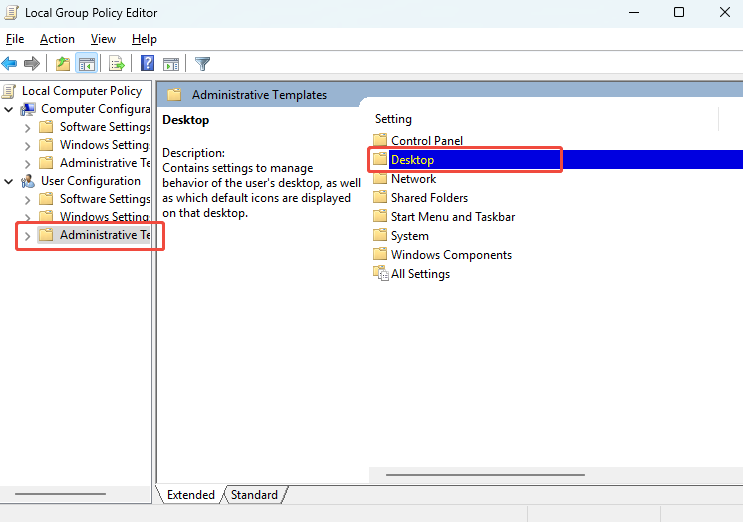743x522 pixels.
Task: Open Help via the blue question-mark icon
Action: pos(147,64)
